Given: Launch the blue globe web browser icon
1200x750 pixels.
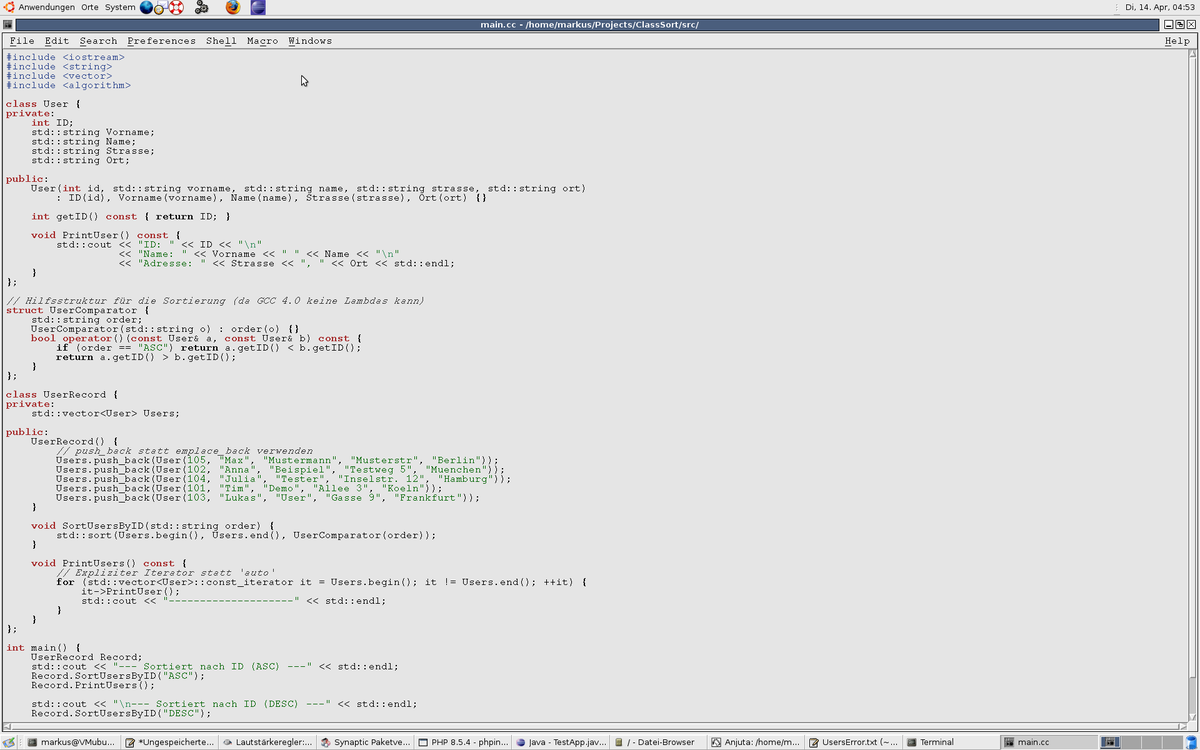Looking at the screenshot, I should tap(146, 7).
